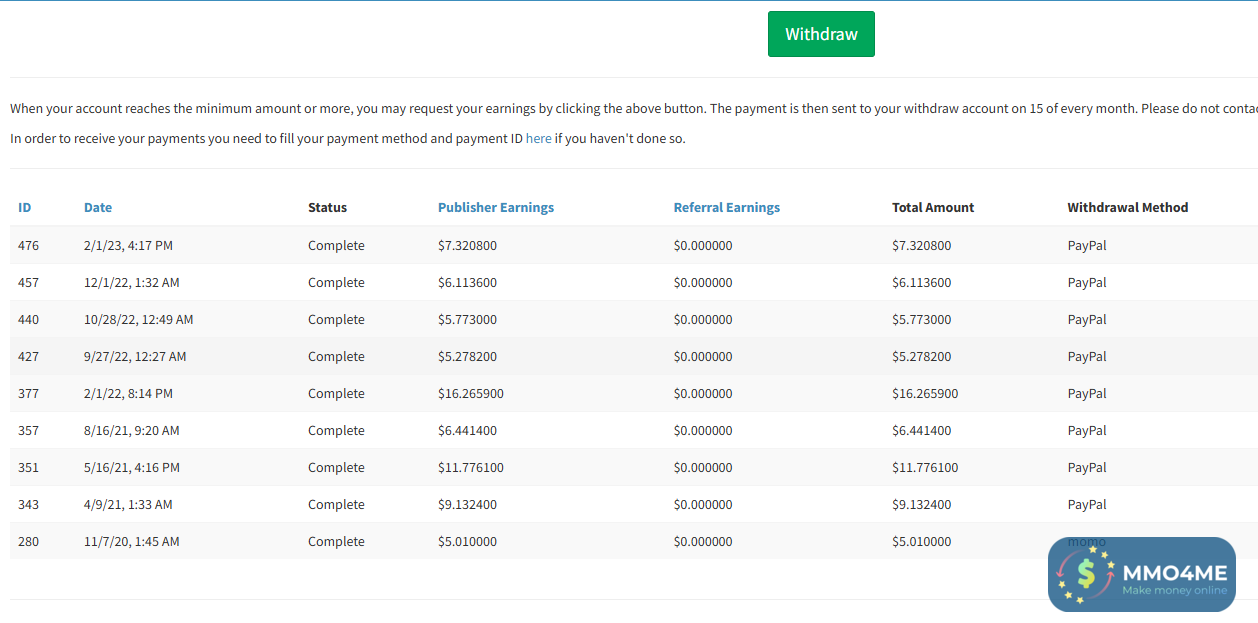Viewport: 1258px width, 623px height.
Task: Click the date 12/1/22, 1:32 AM
Action: tap(131, 283)
